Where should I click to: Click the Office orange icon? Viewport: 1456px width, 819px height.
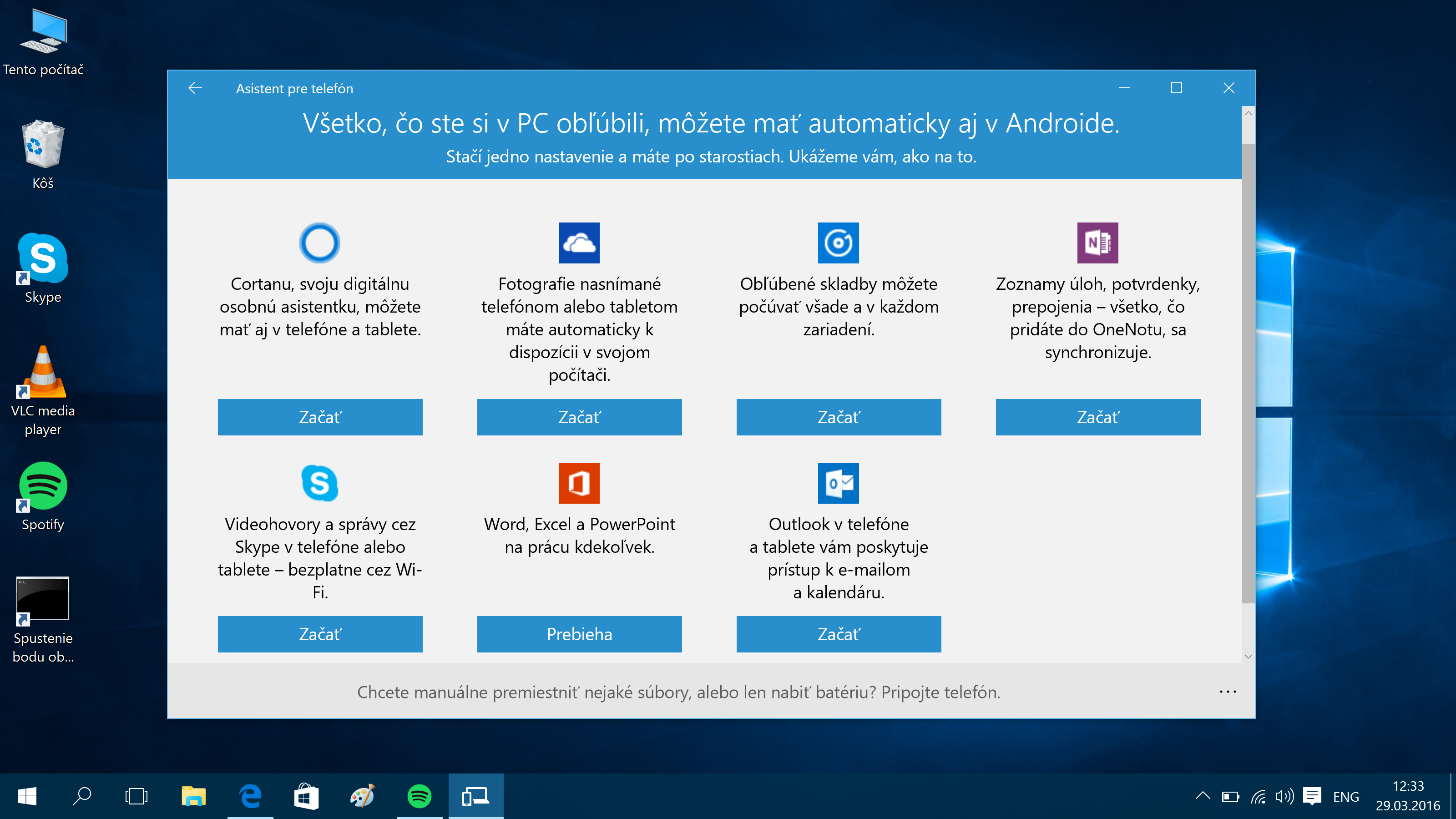pos(579,483)
